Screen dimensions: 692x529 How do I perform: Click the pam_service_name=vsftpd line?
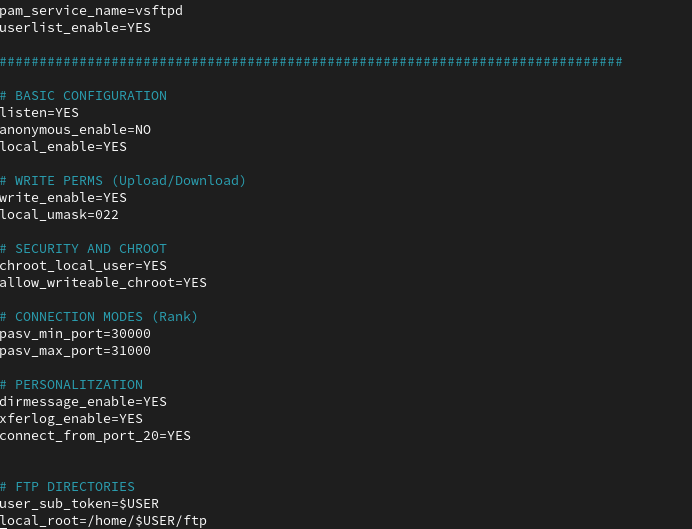(x=91, y=11)
